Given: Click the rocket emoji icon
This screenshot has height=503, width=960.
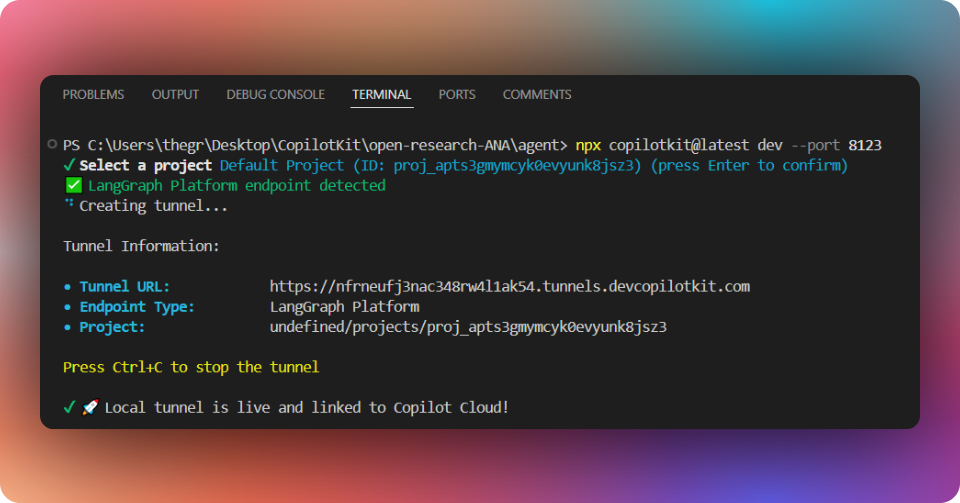Looking at the screenshot, I should [x=90, y=407].
